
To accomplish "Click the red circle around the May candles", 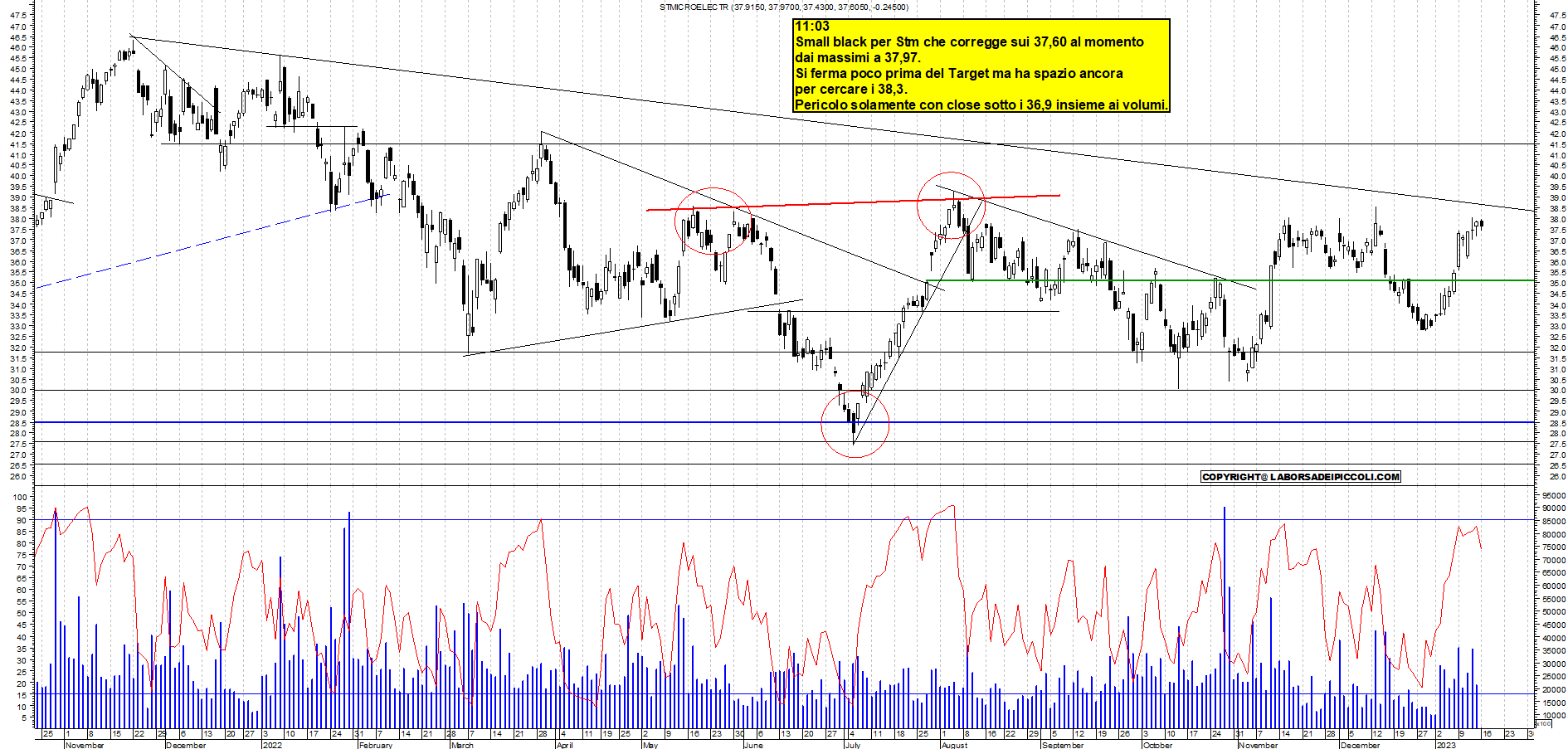I will 713,220.
